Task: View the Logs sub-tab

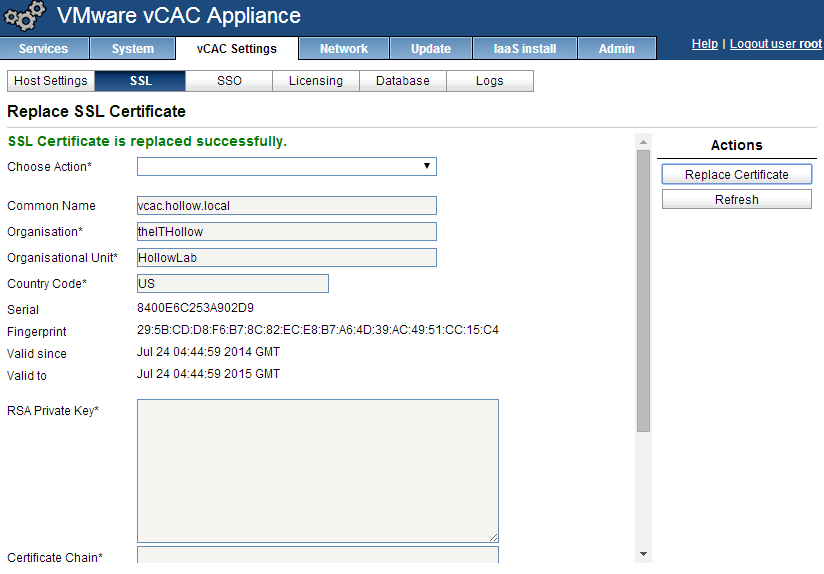Action: click(x=490, y=81)
